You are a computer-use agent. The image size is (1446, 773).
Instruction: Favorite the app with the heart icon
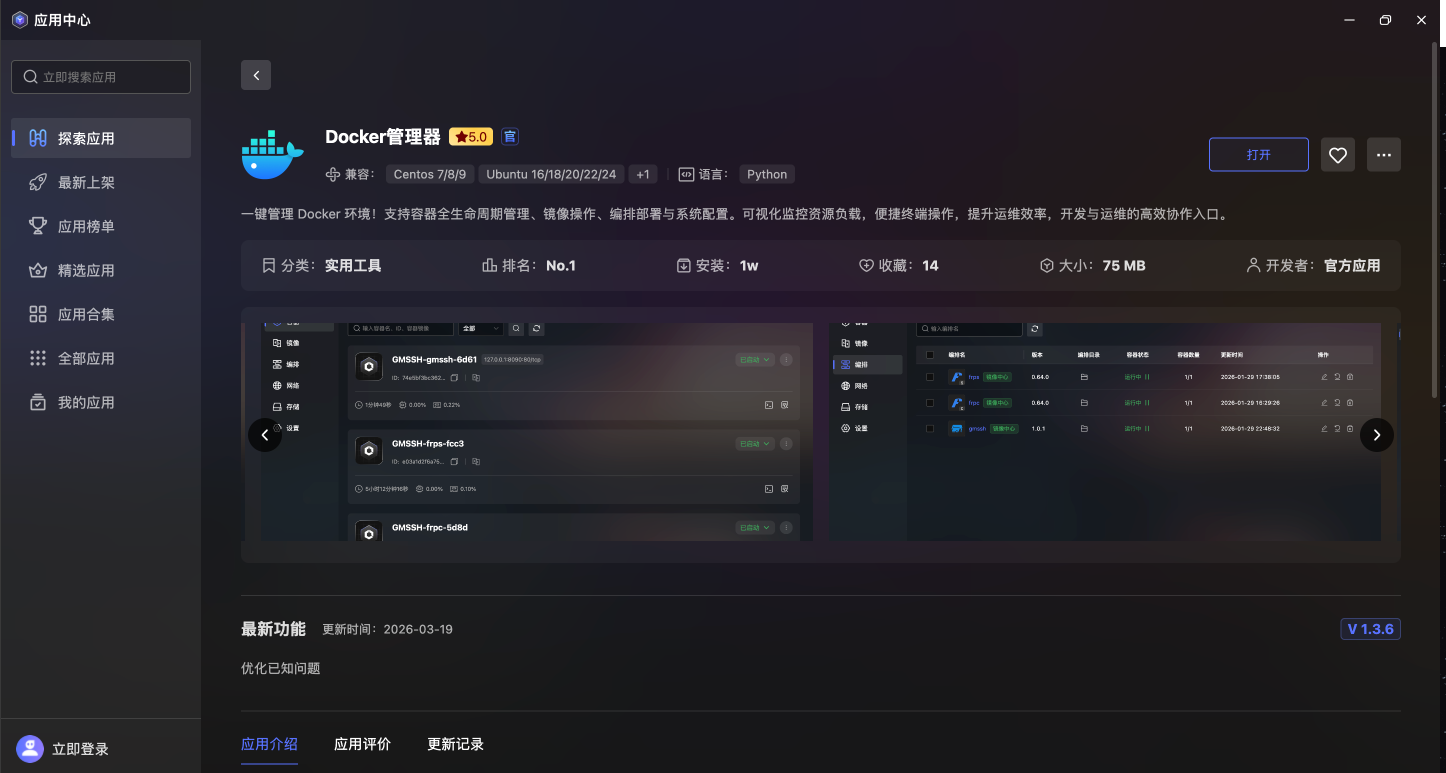click(x=1338, y=155)
